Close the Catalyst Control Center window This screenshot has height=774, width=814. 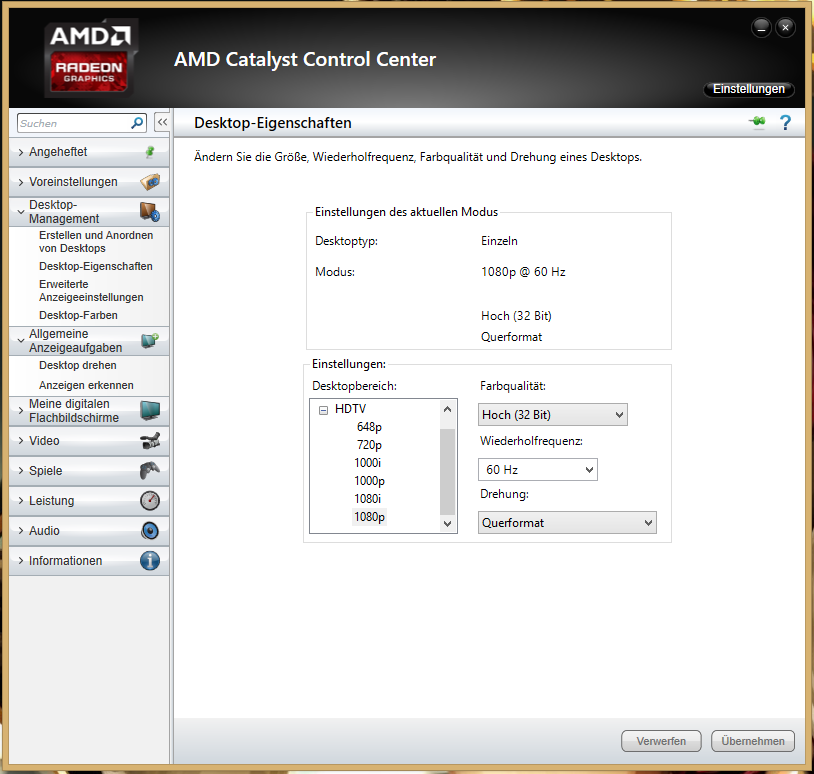[785, 28]
